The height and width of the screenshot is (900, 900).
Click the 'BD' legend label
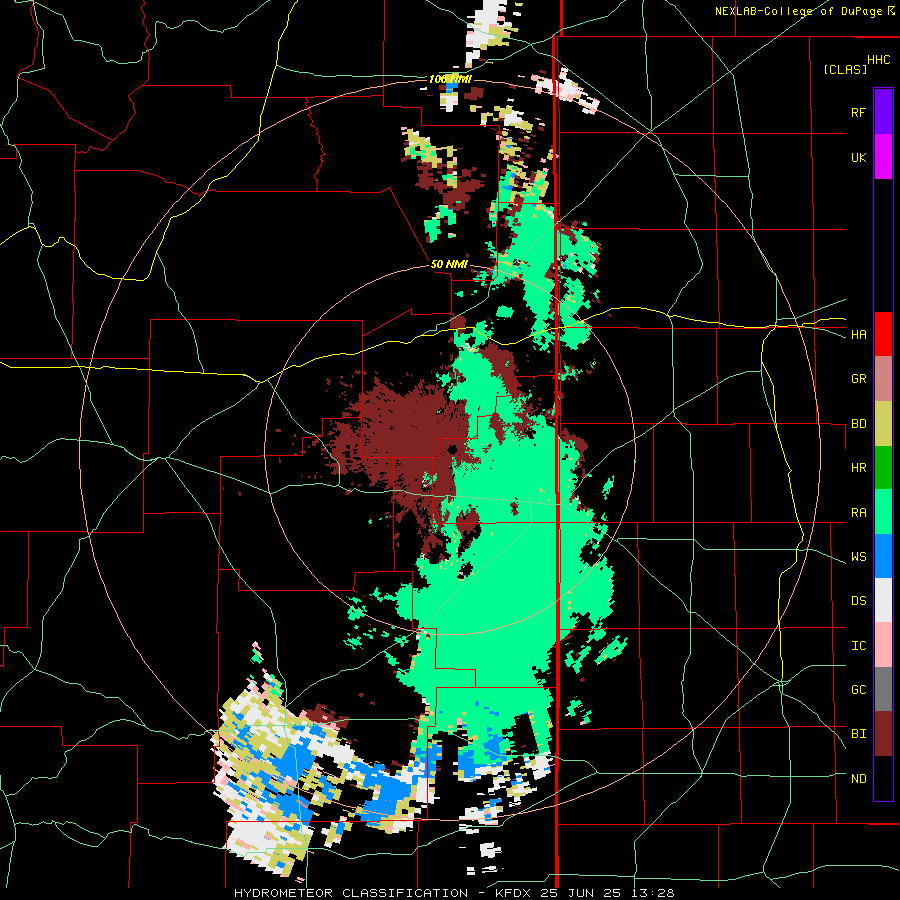click(x=858, y=424)
